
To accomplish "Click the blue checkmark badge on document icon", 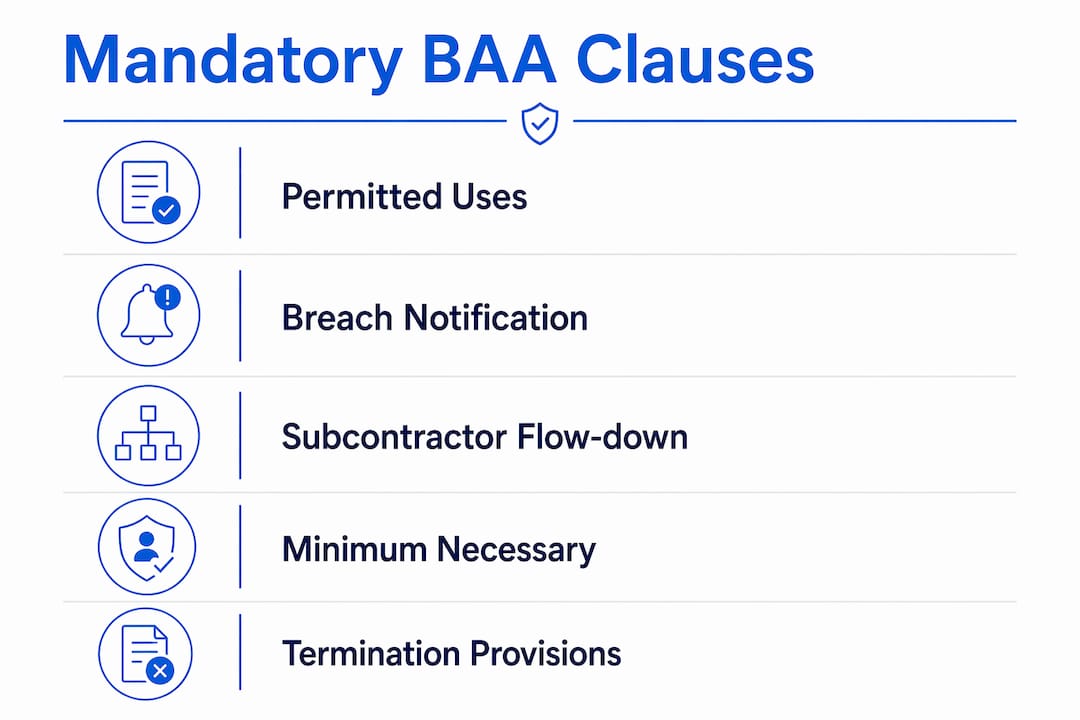I will (166, 210).
